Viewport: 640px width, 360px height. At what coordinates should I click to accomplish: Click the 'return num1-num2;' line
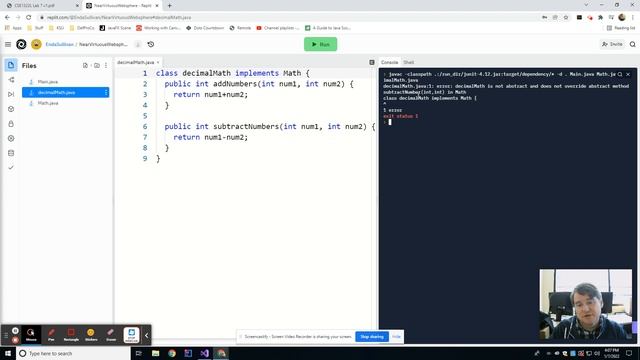(210, 137)
